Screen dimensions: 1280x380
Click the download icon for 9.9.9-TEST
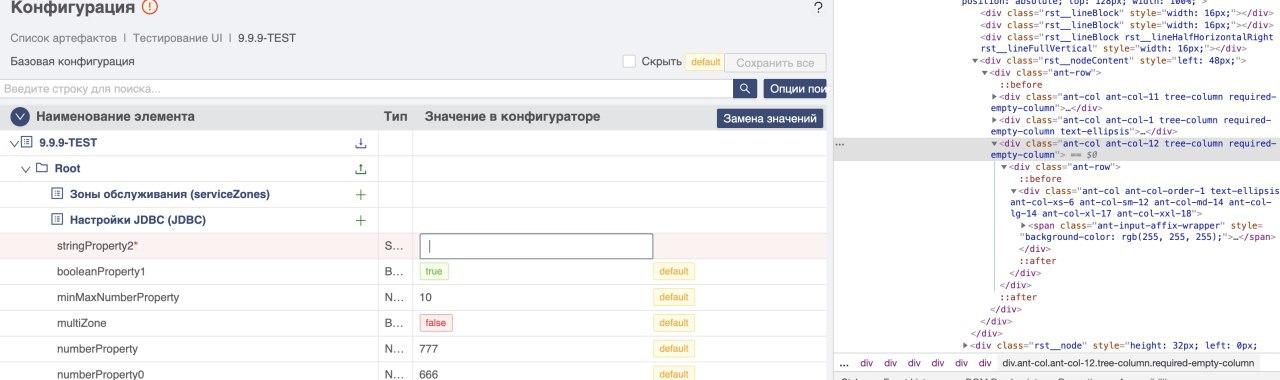361,143
